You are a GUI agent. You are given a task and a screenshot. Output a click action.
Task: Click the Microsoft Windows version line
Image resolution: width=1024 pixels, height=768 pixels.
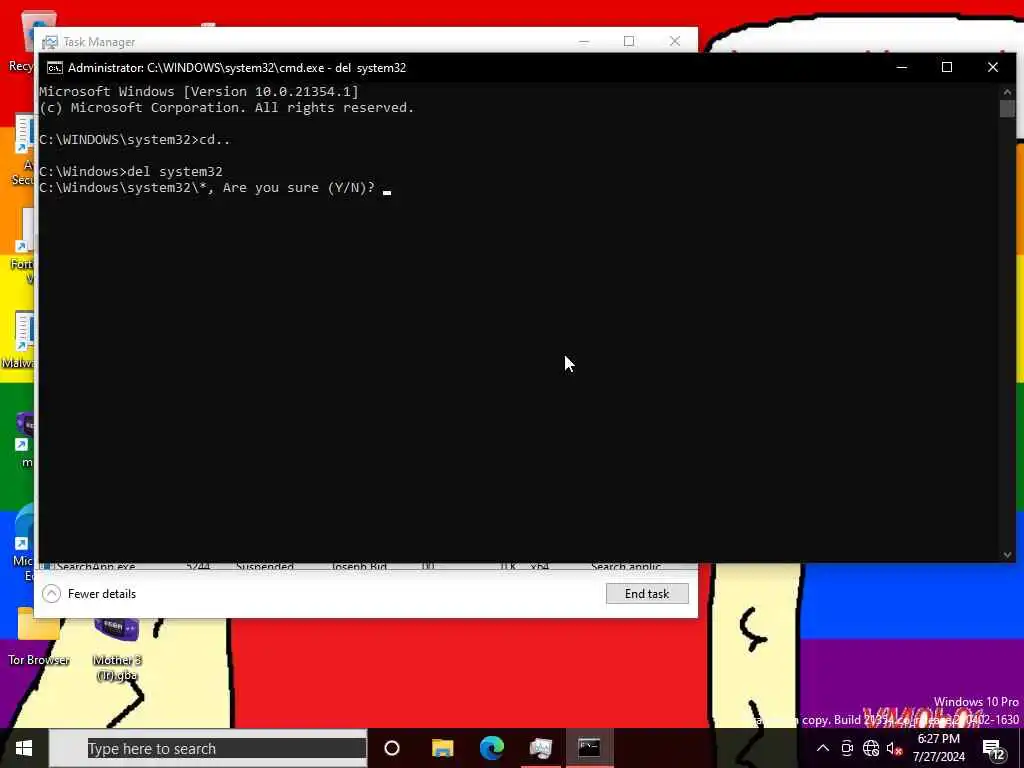pyautogui.click(x=199, y=91)
